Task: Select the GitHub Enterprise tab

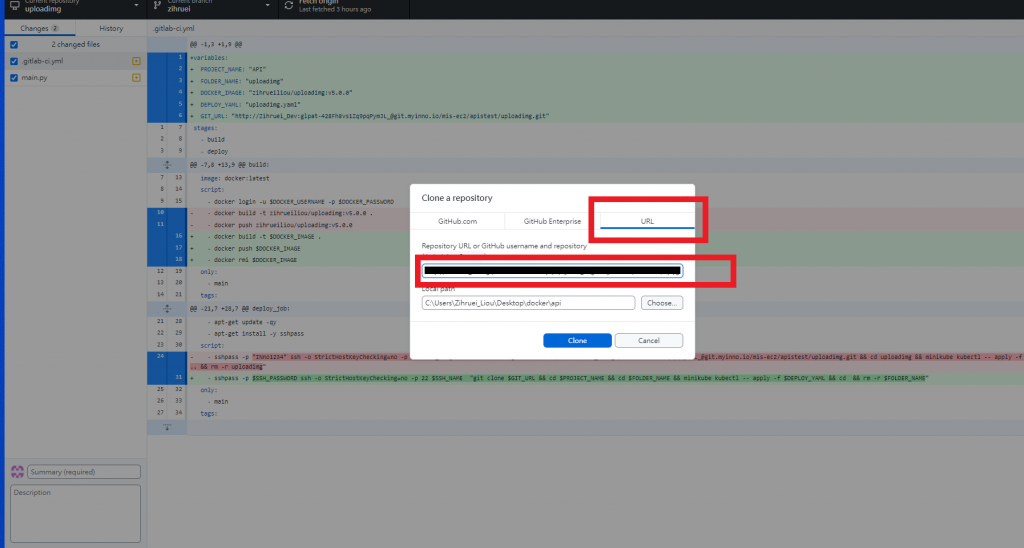Action: tap(552, 221)
